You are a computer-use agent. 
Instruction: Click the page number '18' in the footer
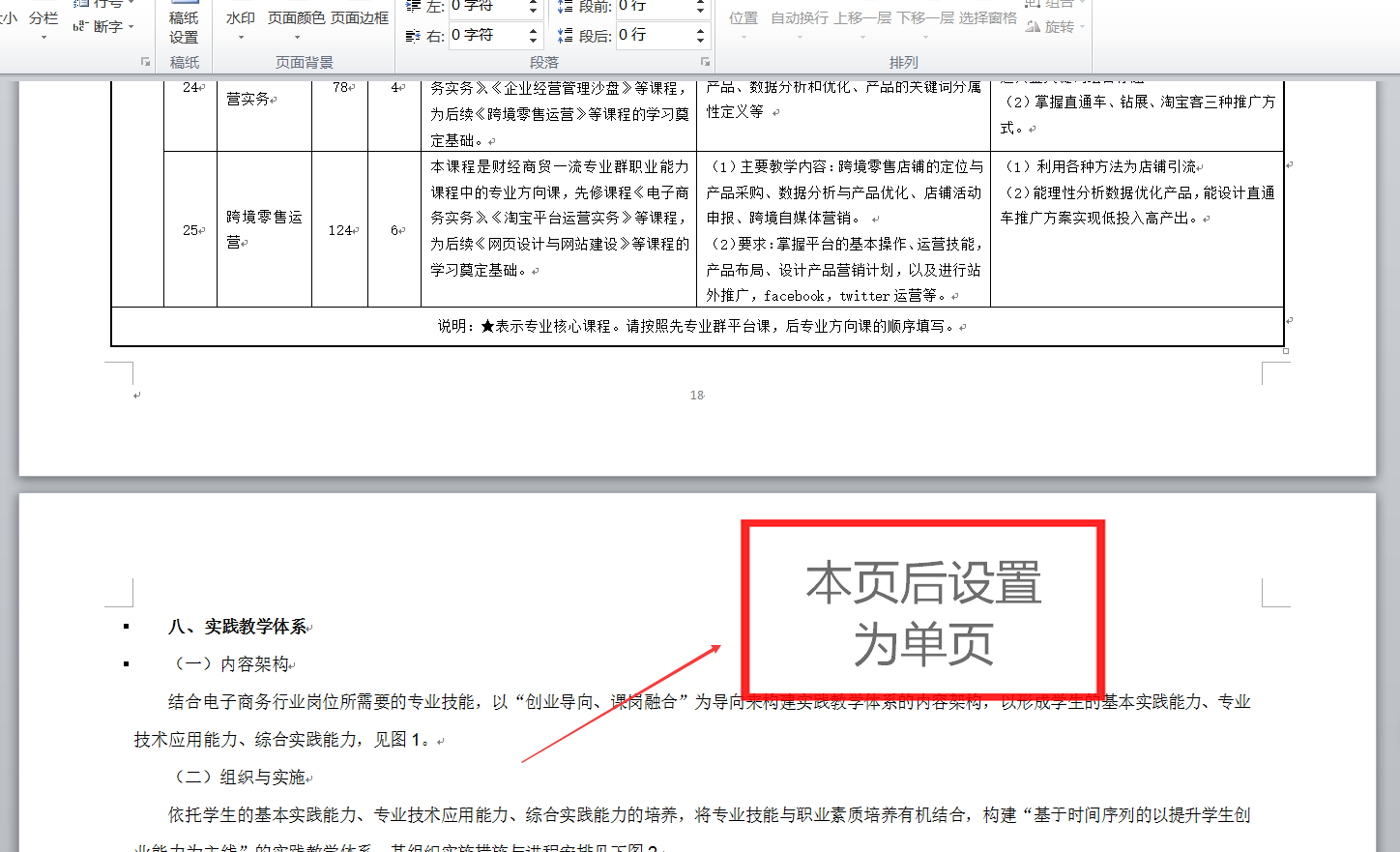[697, 395]
